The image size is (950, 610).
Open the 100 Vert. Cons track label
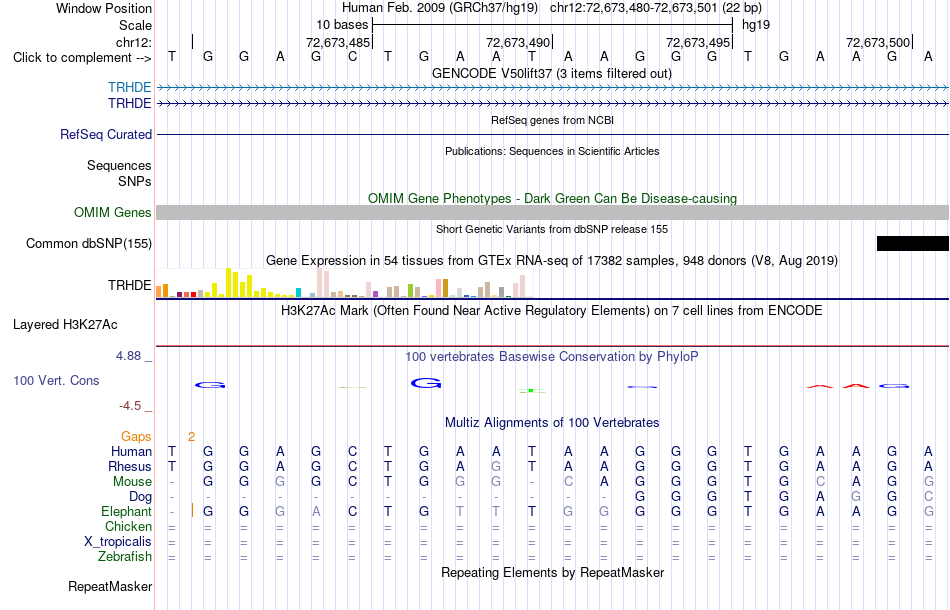[56, 380]
